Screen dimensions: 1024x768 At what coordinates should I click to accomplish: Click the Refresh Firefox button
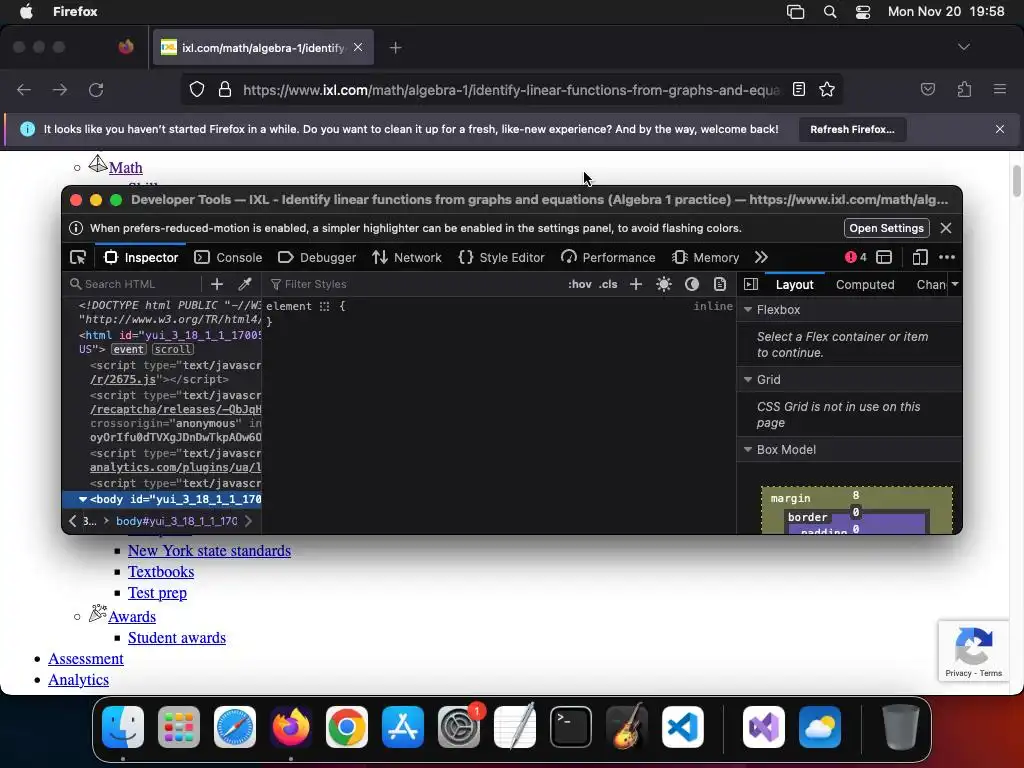click(852, 129)
